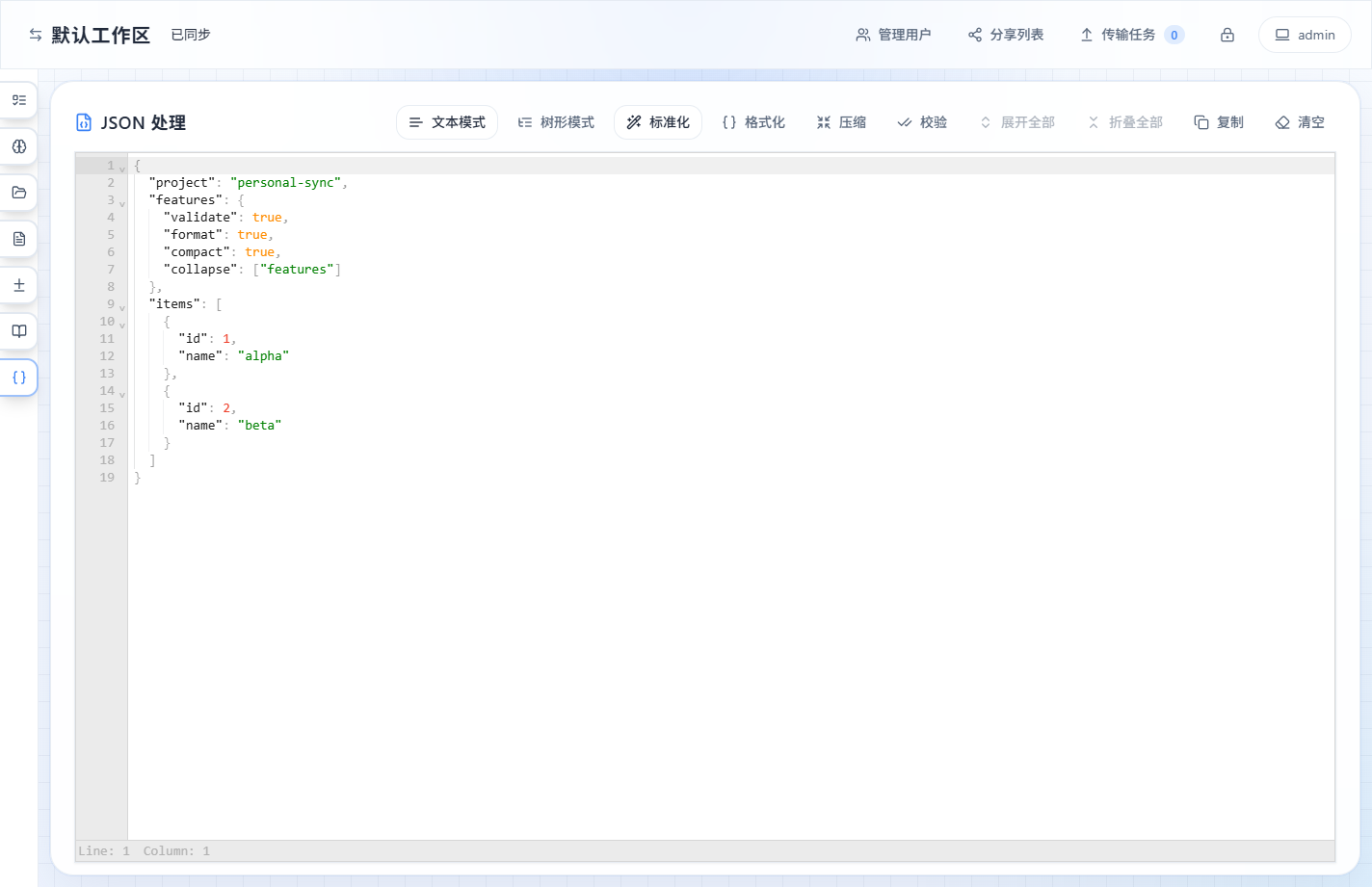Image resolution: width=1372 pixels, height=887 pixels.
Task: Click the 标准化 (normalize) button
Action: [x=658, y=122]
